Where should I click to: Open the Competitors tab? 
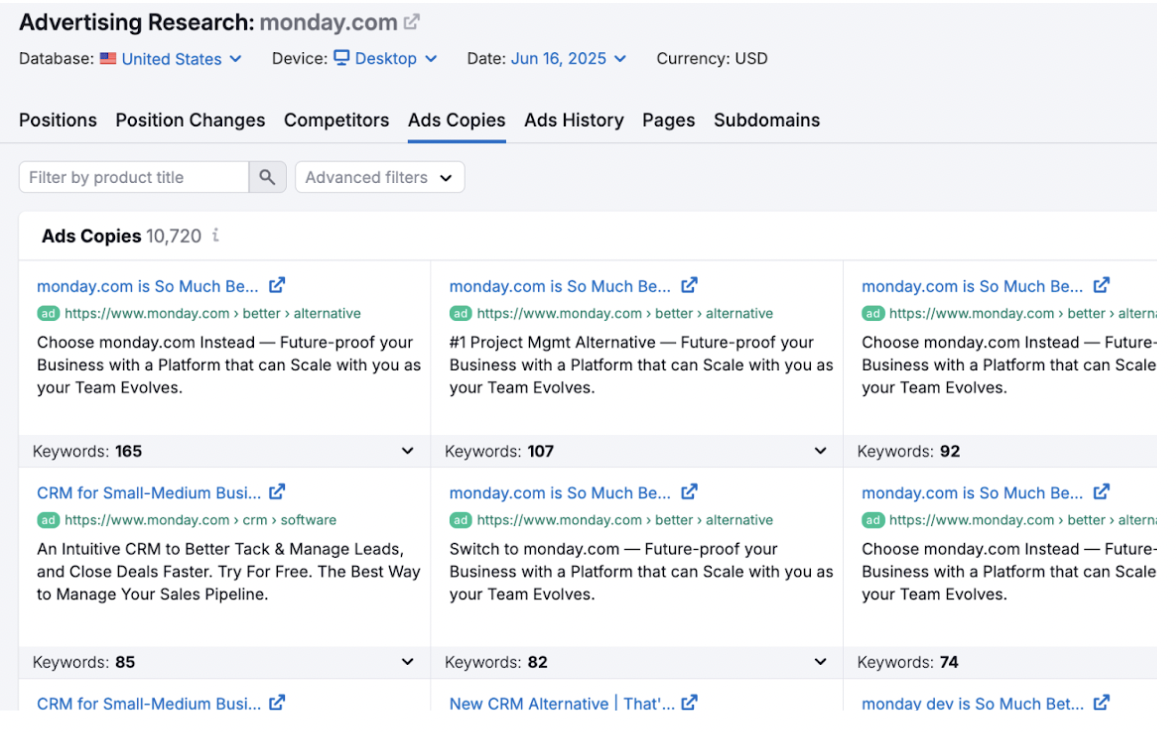(x=336, y=120)
